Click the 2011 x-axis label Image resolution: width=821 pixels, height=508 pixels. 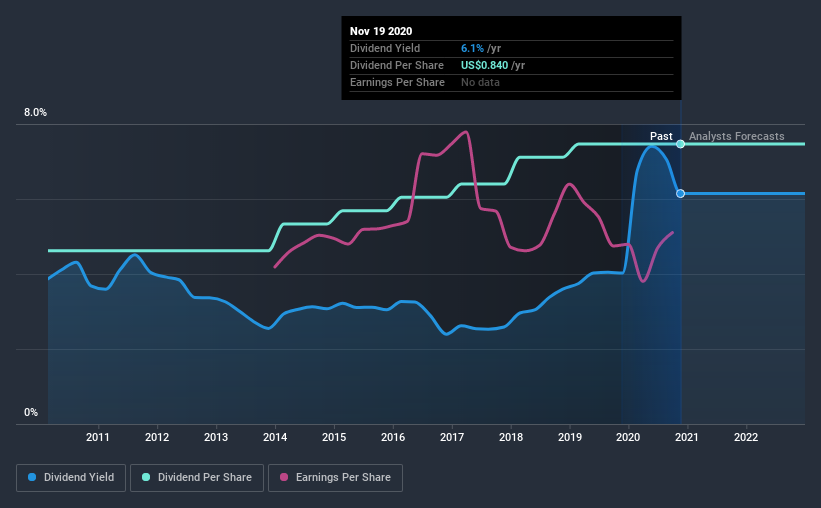(98, 437)
